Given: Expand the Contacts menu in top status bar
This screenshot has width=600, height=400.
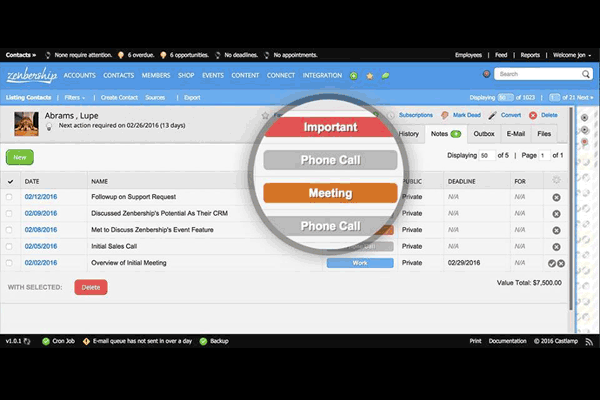Looking at the screenshot, I should (x=22, y=55).
